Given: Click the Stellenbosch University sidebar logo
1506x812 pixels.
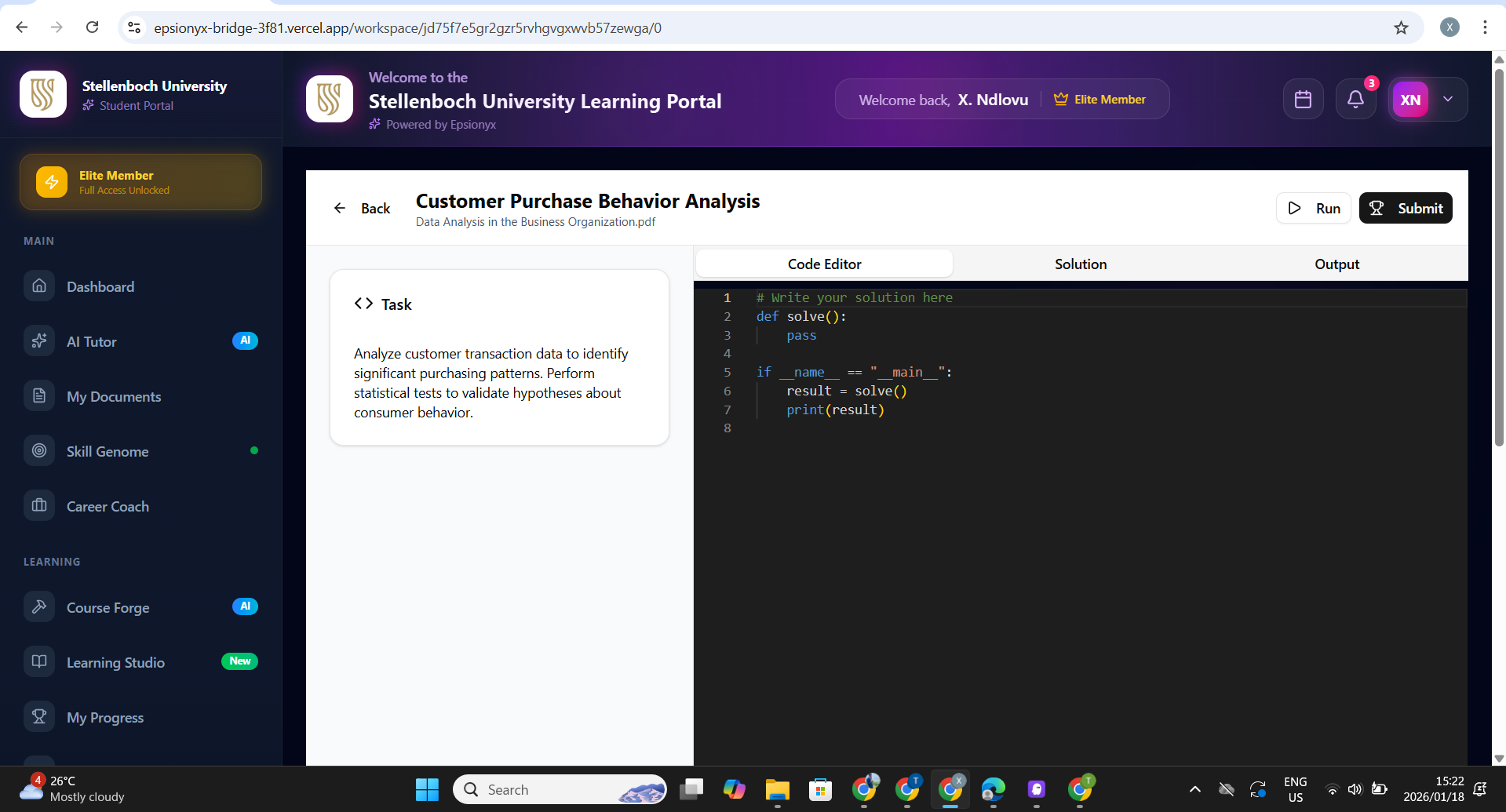Looking at the screenshot, I should click(x=43, y=94).
